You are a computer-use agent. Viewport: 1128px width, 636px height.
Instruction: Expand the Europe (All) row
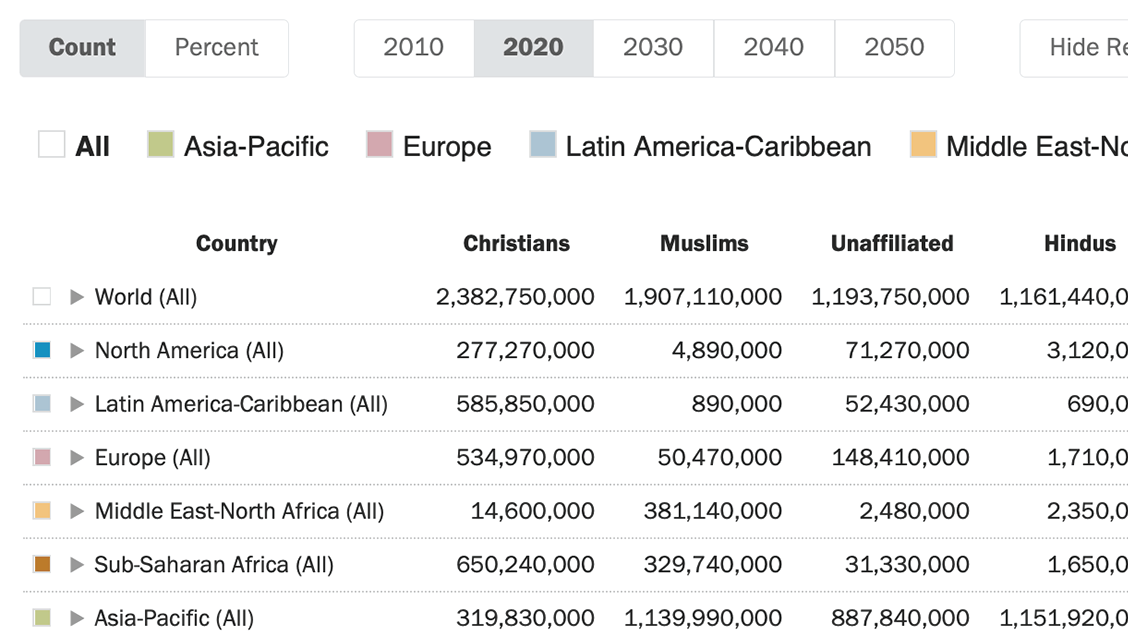click(77, 458)
